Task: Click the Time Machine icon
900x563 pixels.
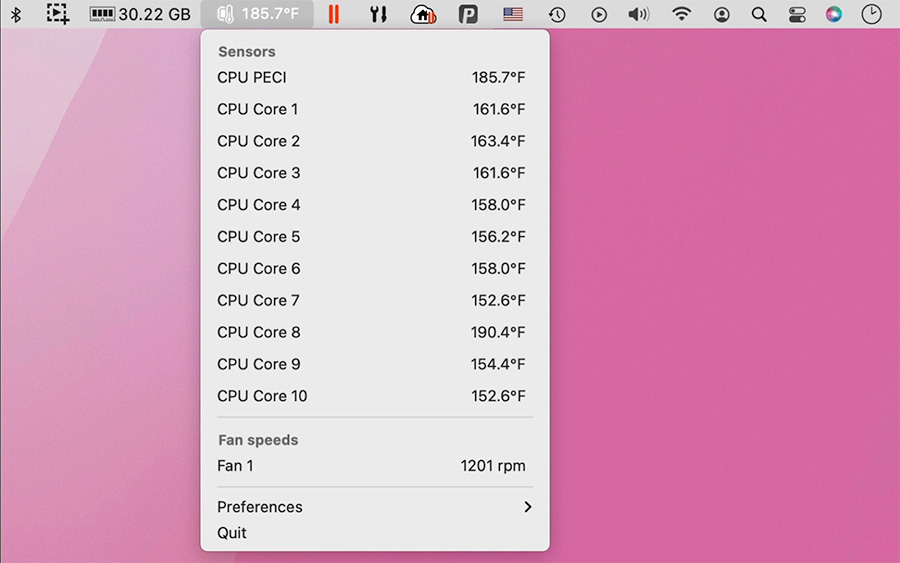Action: coord(557,15)
